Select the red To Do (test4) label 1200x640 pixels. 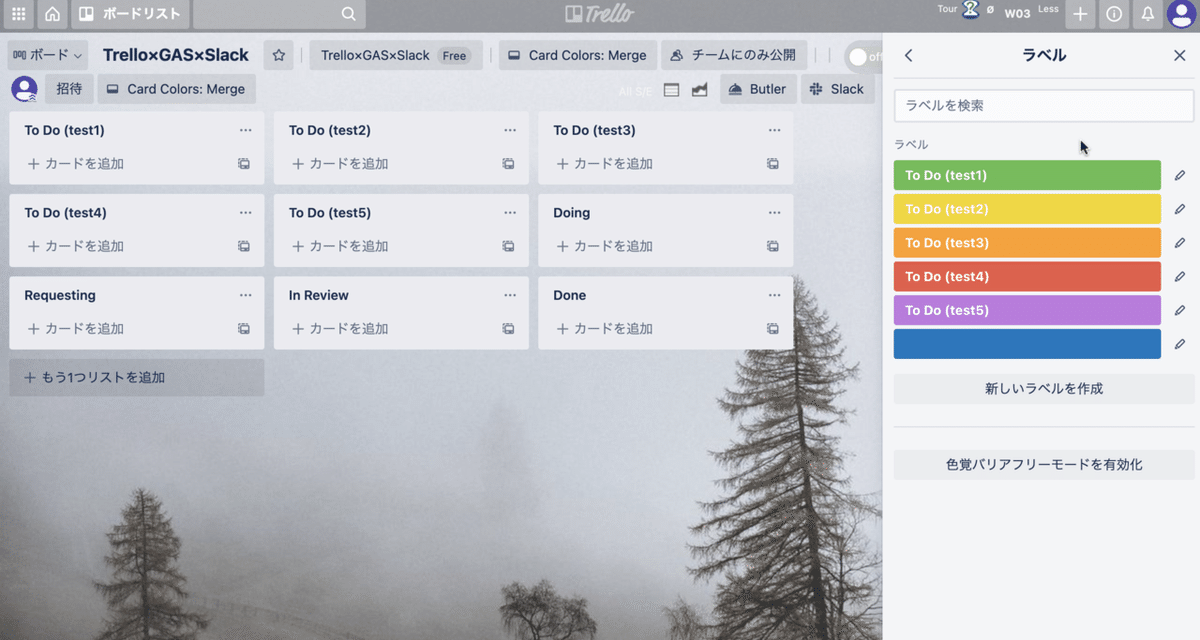coord(1027,277)
